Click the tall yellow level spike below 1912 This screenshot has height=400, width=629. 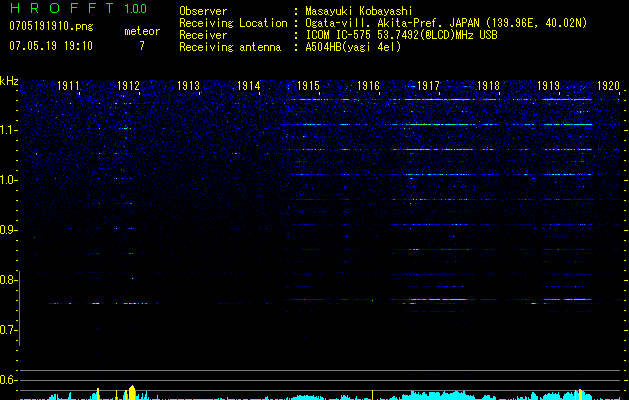pos(132,392)
